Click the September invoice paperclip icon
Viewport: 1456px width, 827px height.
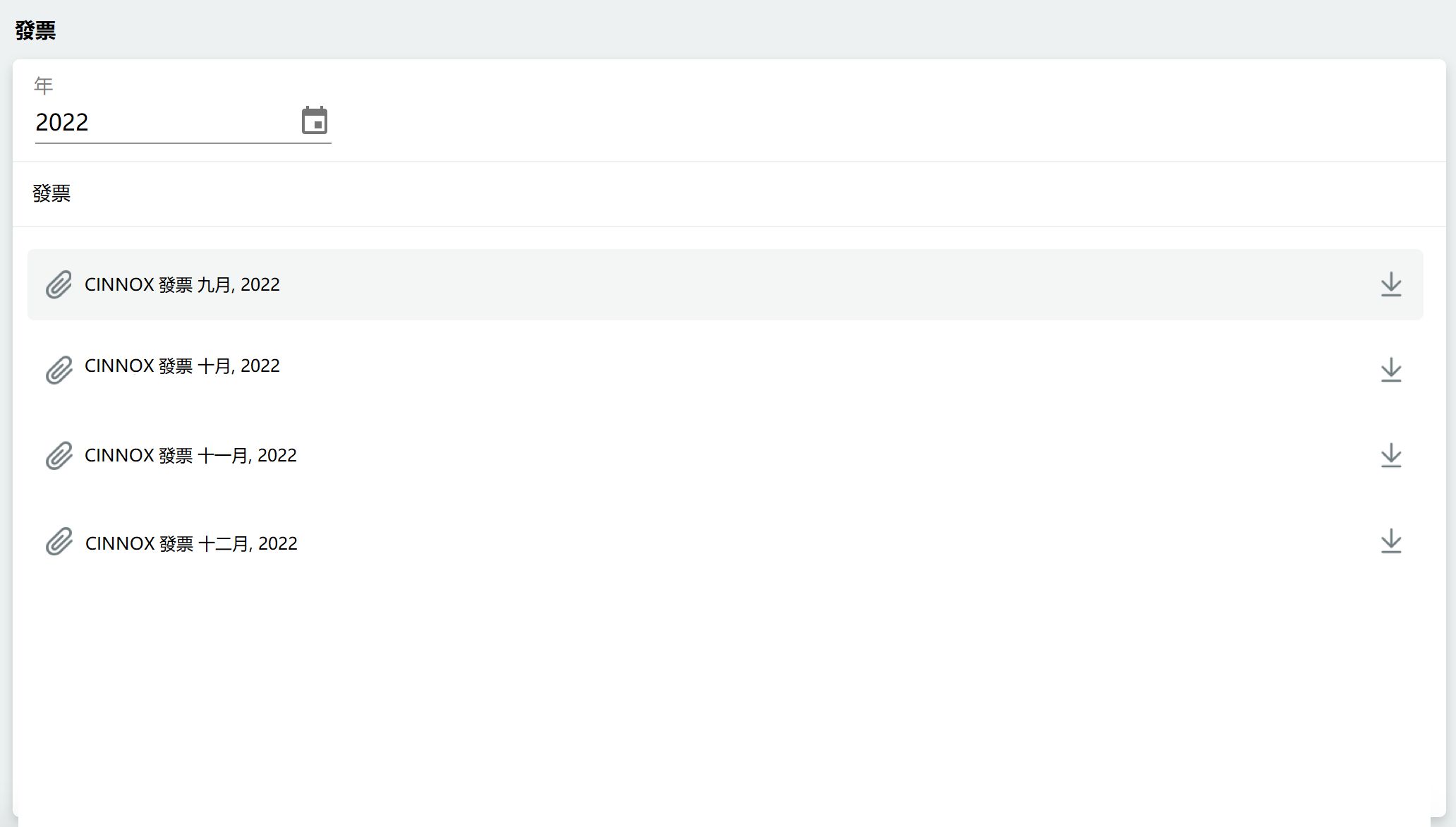tap(59, 284)
